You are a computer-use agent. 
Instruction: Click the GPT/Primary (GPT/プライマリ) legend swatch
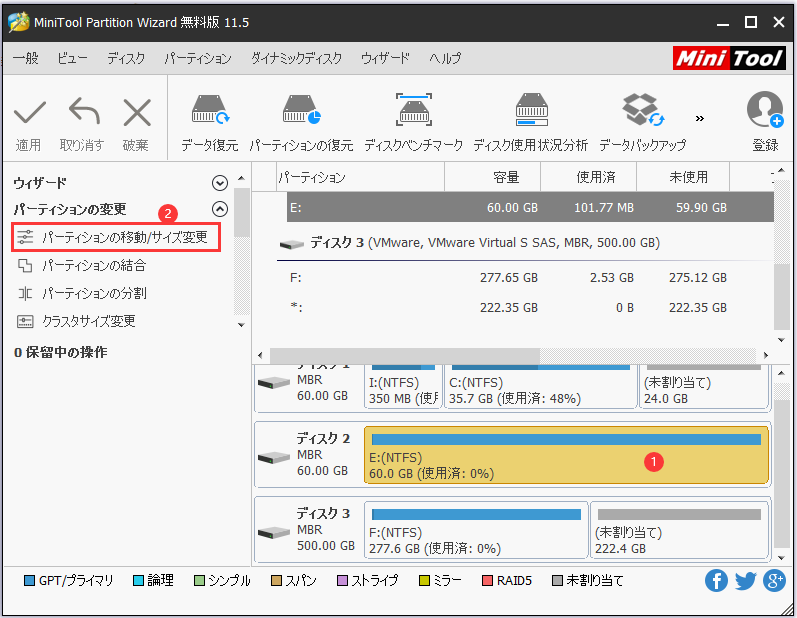coord(29,580)
